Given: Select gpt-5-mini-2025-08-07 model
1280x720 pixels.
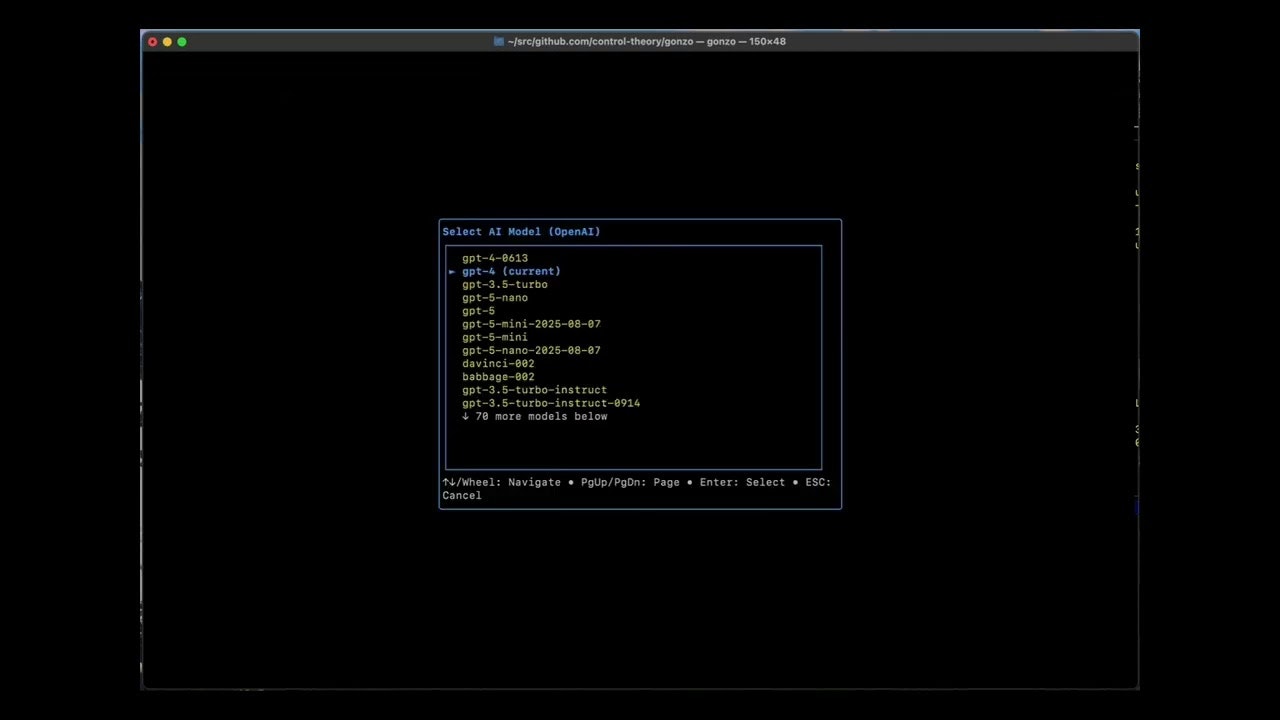Looking at the screenshot, I should point(531,324).
